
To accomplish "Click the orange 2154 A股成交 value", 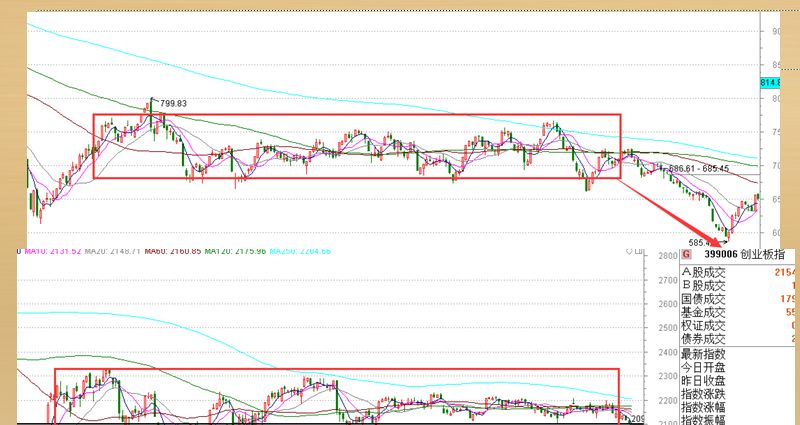I will click(x=786, y=272).
